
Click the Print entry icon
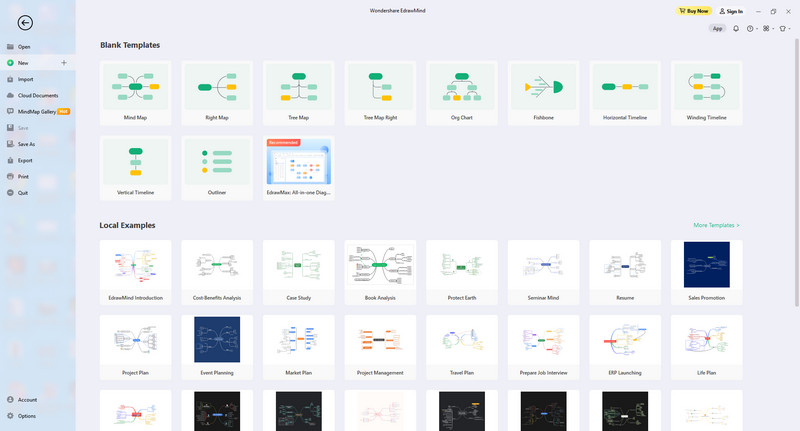pyautogui.click(x=10, y=176)
